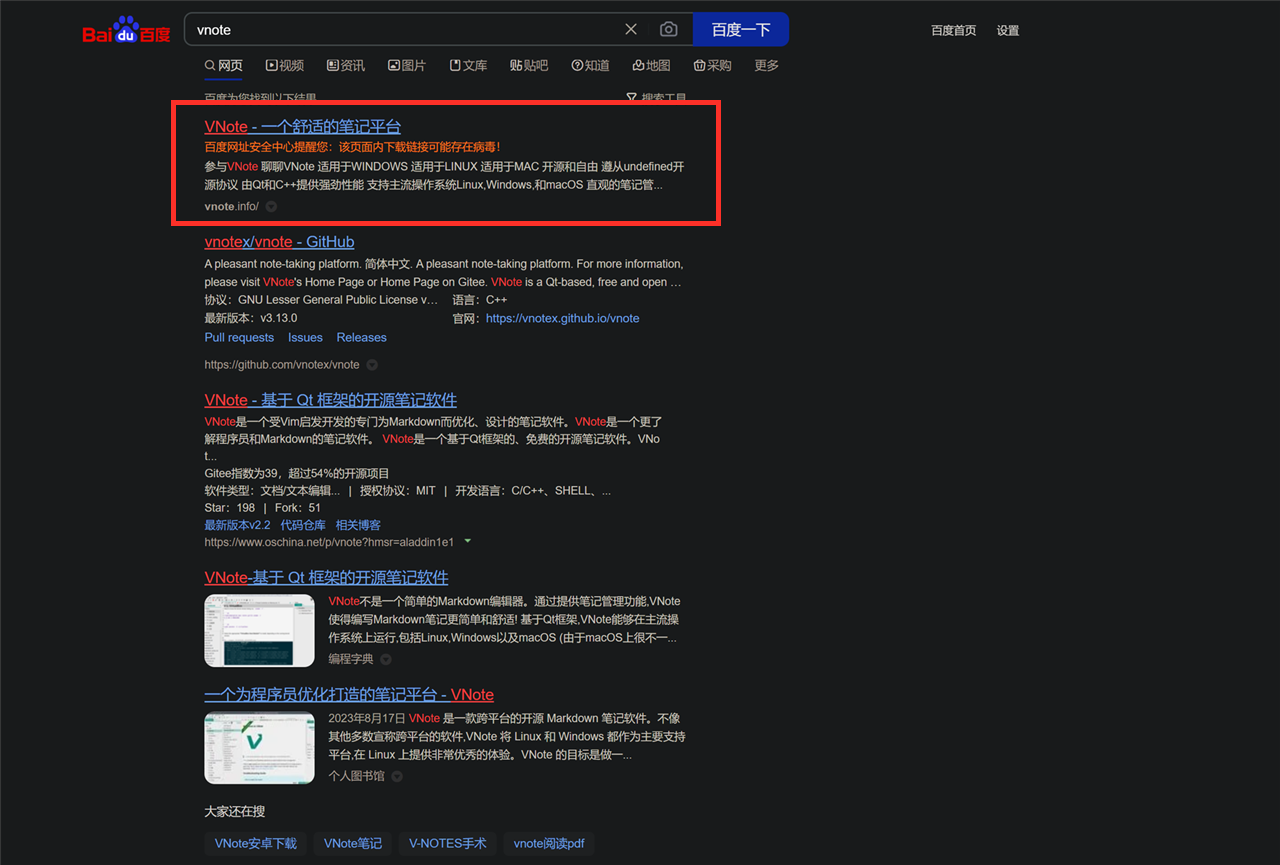
Task: Clear the search box with the X icon
Action: (631, 30)
